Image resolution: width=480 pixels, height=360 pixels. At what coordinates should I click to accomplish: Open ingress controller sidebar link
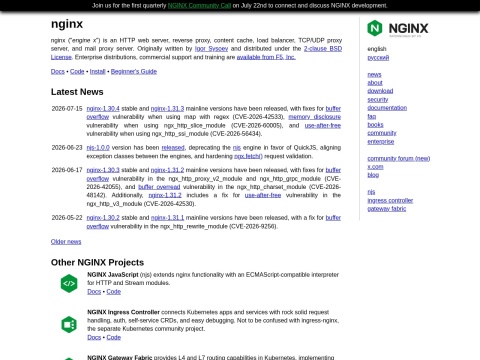(x=390, y=200)
